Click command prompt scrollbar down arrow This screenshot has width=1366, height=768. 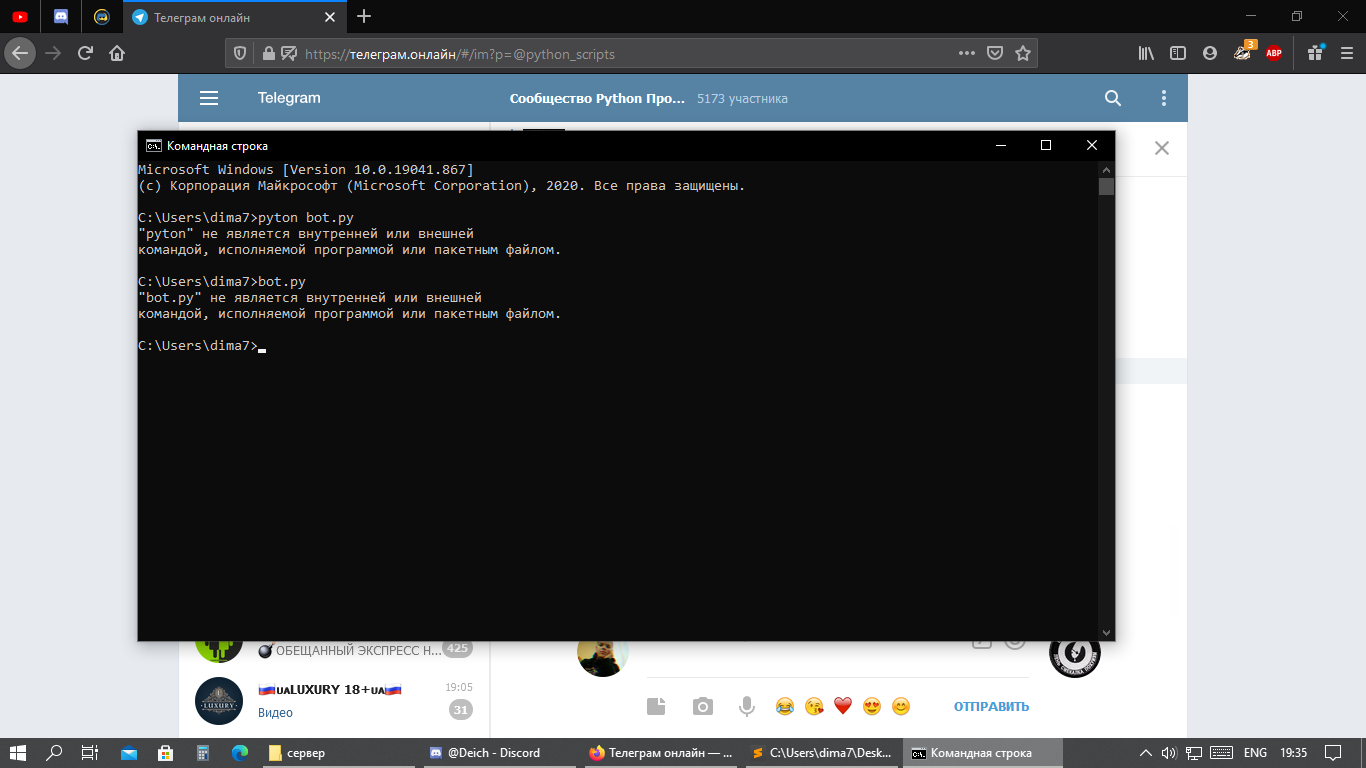tap(1106, 633)
